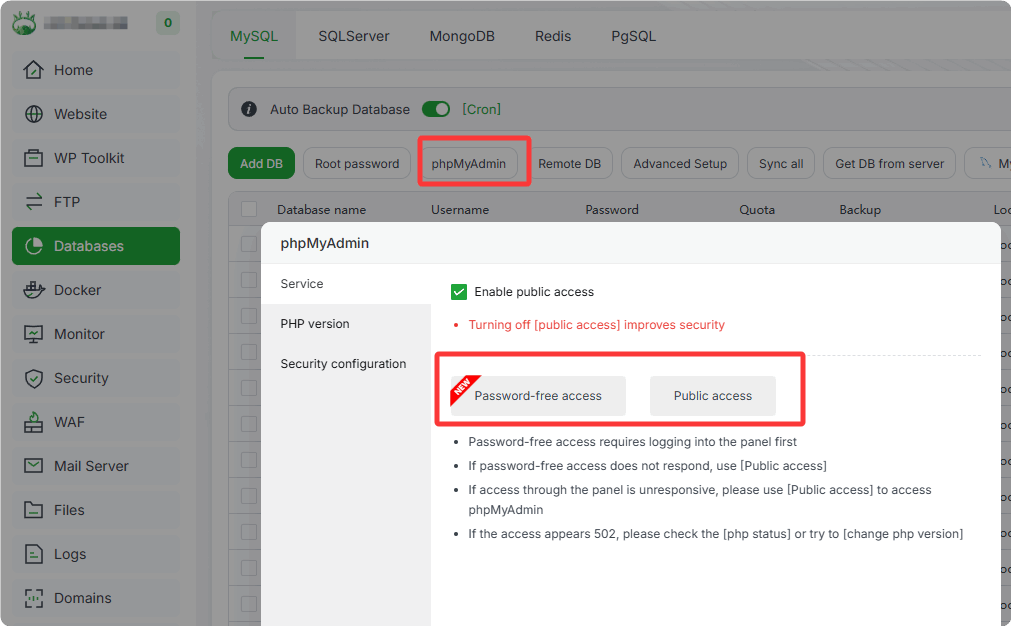Screen dimensions: 1011x626
Task: Click the Monitor icon in sidebar
Action: 34,334
